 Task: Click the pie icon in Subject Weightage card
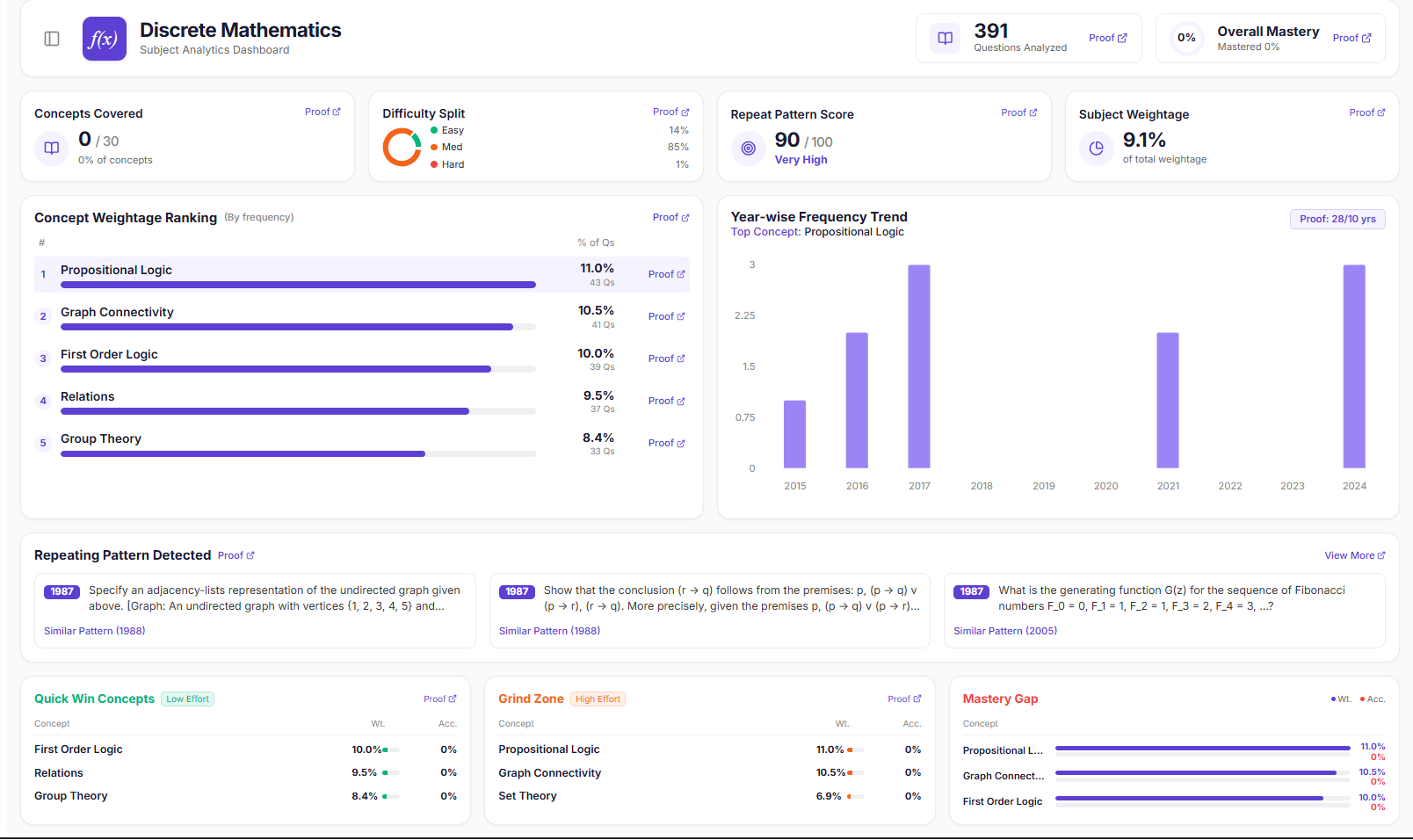click(1097, 148)
